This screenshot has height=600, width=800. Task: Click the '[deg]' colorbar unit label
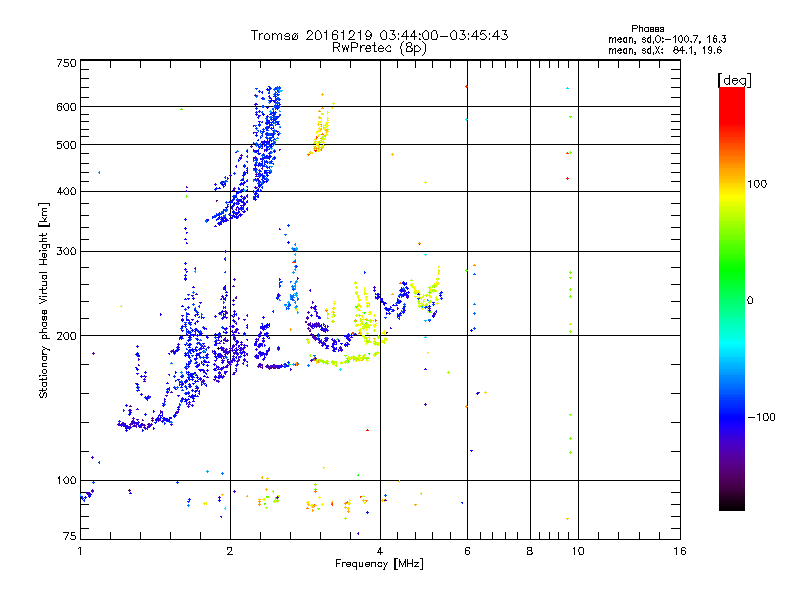pyautogui.click(x=734, y=80)
